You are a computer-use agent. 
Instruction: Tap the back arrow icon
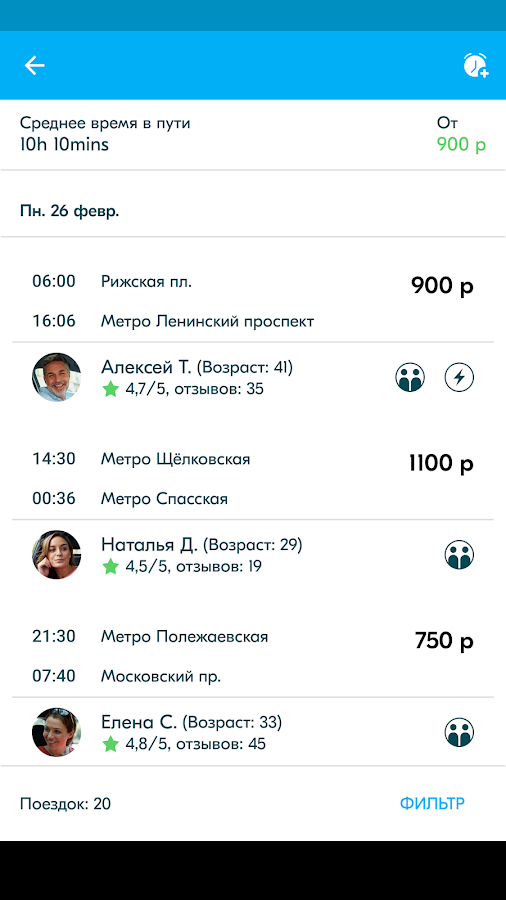tap(34, 65)
